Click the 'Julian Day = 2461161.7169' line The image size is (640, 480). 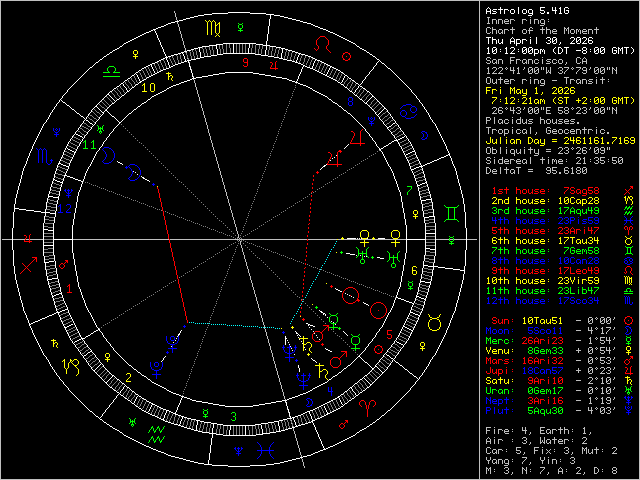click(560, 141)
